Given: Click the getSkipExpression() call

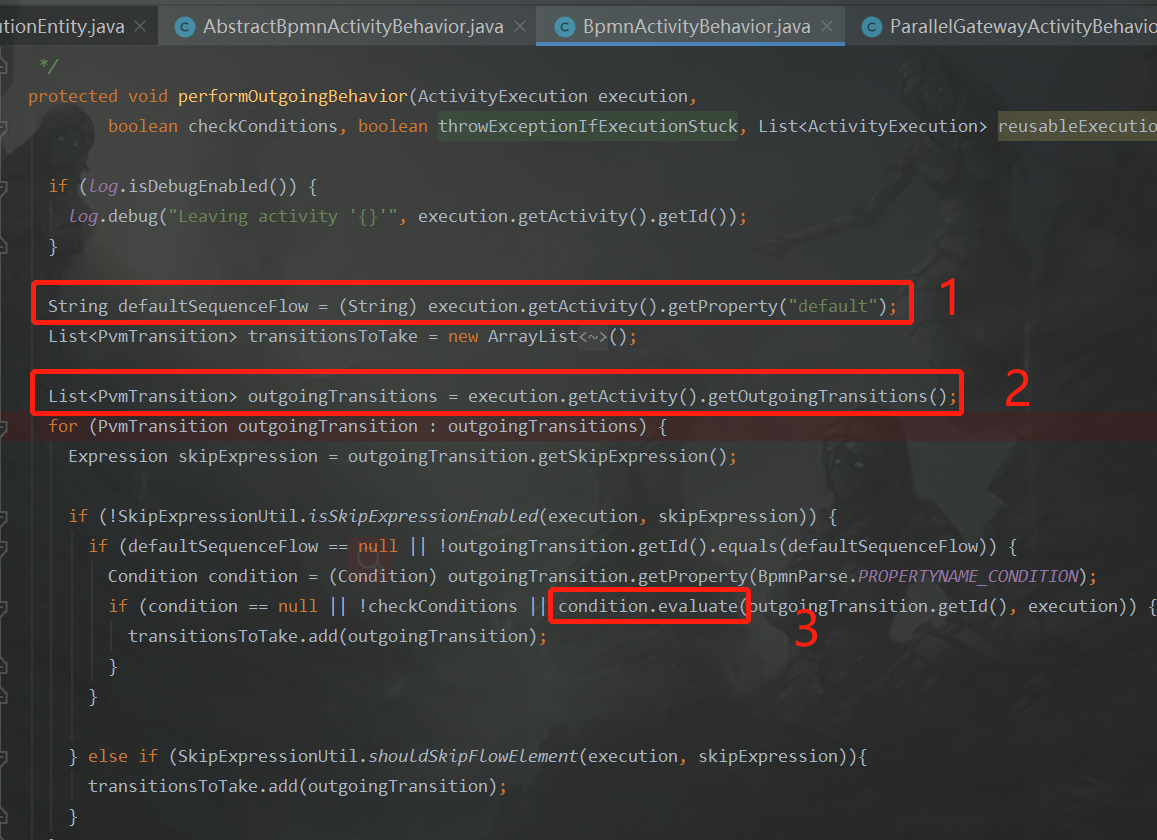Looking at the screenshot, I should coord(632,456).
